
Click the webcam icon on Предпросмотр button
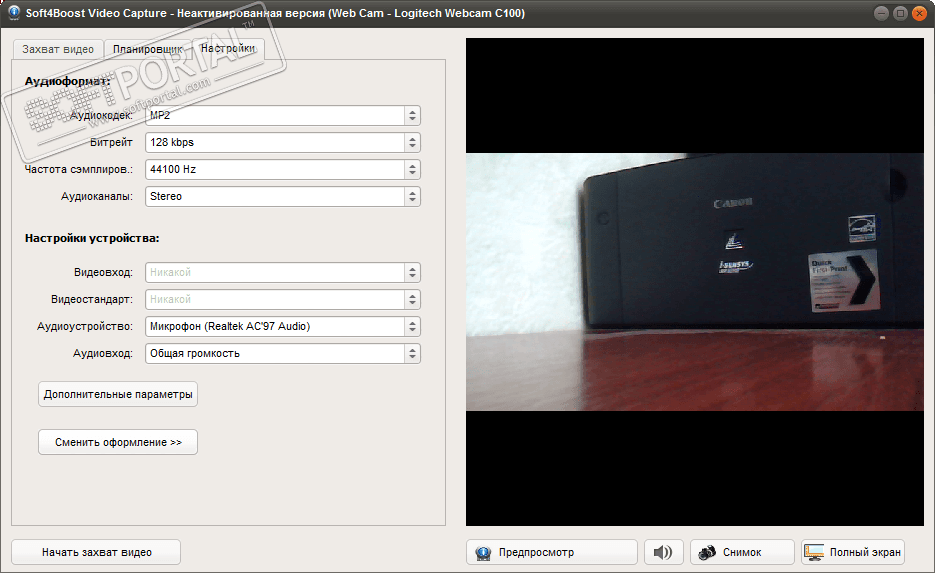(x=483, y=553)
